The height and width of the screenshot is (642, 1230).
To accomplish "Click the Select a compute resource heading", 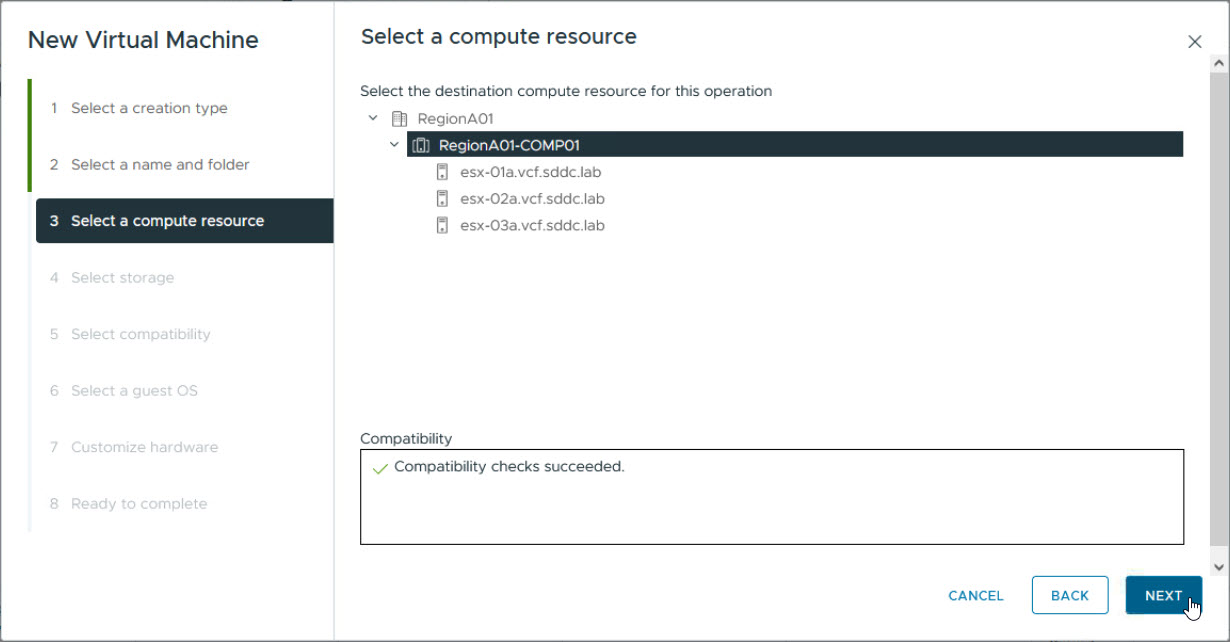I will (498, 37).
